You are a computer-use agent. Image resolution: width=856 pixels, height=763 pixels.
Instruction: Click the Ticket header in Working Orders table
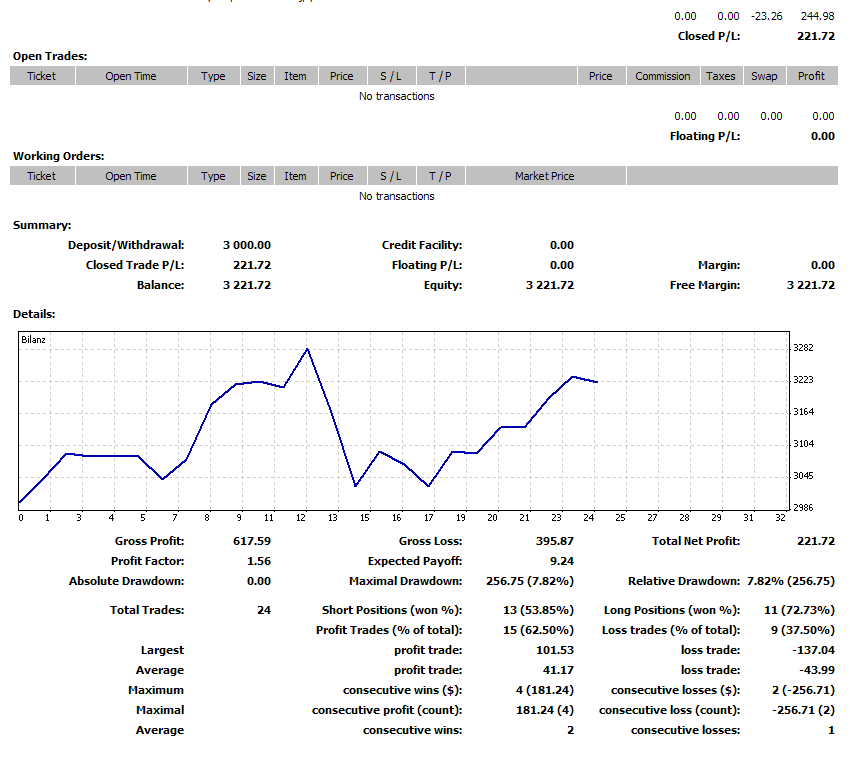pyautogui.click(x=42, y=176)
